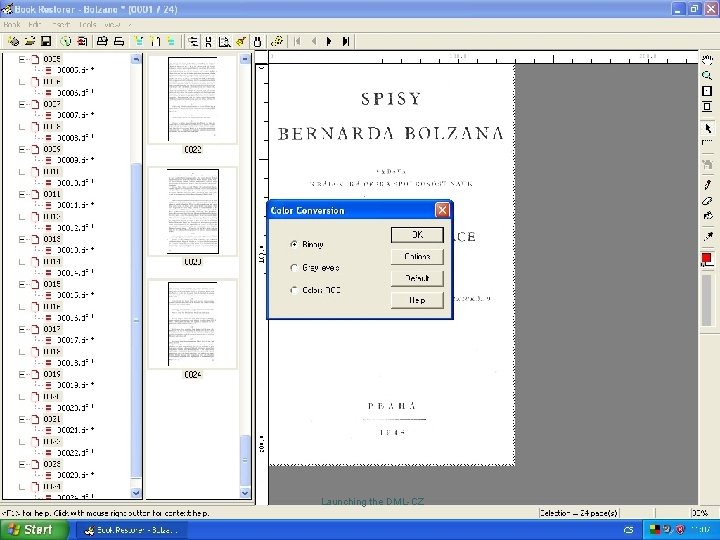Image resolution: width=720 pixels, height=540 pixels.
Task: Select the Colors RGB radio option
Action: [x=294, y=290]
